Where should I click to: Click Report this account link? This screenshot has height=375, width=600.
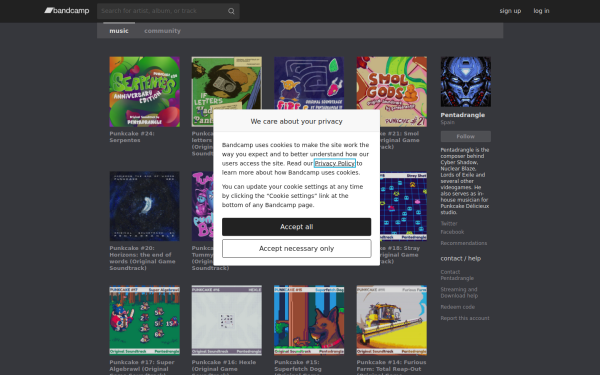tap(465, 318)
